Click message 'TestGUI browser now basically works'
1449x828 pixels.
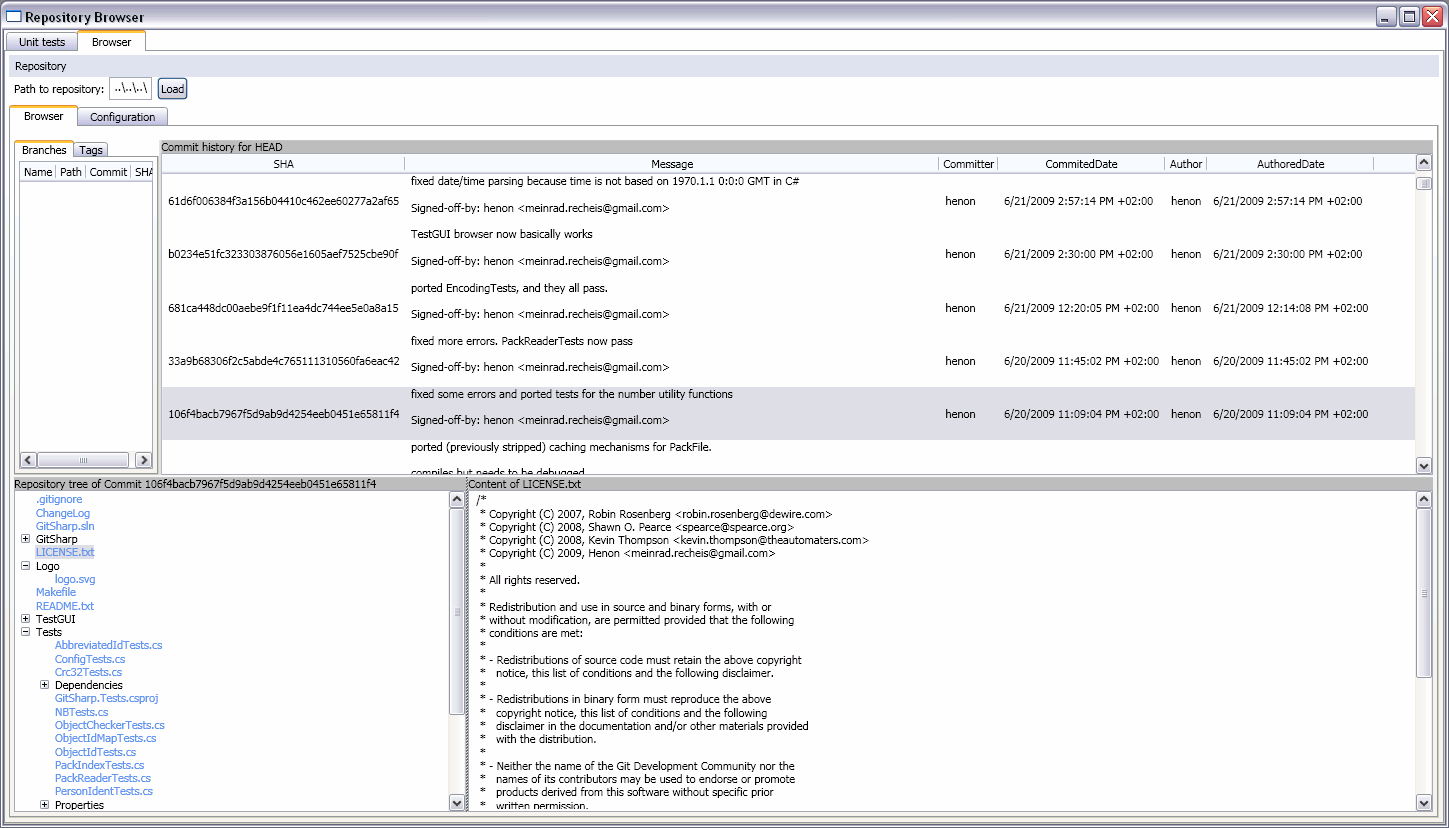click(x=502, y=234)
